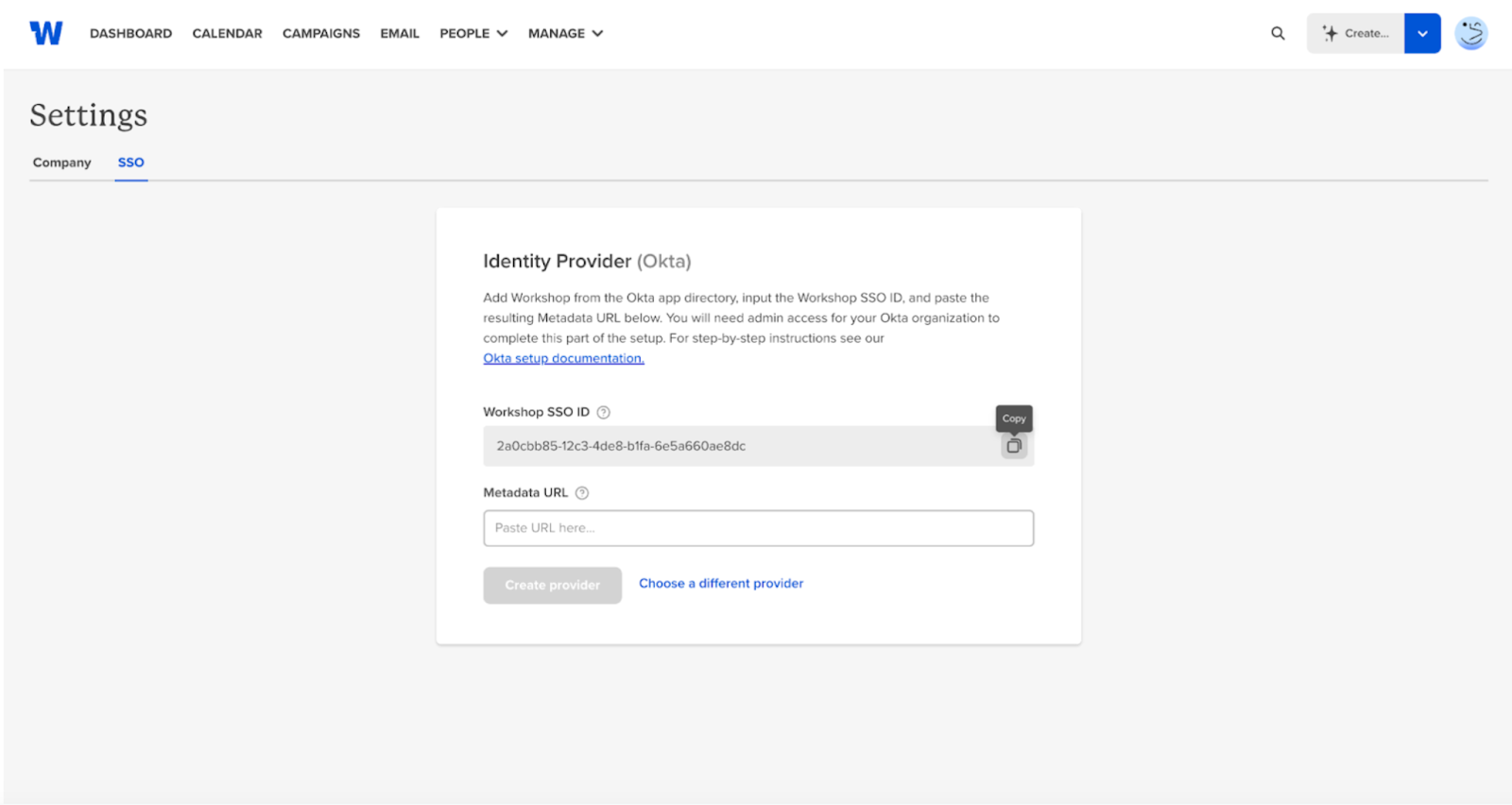Click the Settings page title

click(x=89, y=115)
